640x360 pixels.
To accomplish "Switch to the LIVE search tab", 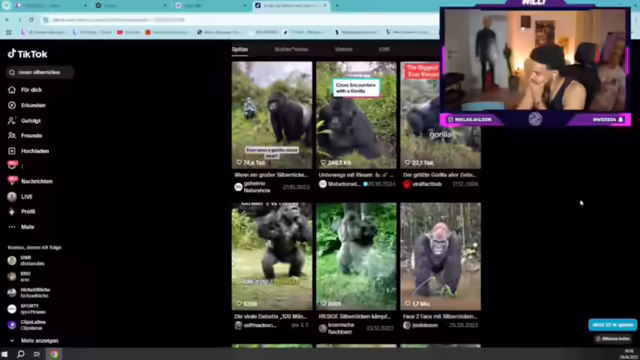I will [x=384, y=49].
